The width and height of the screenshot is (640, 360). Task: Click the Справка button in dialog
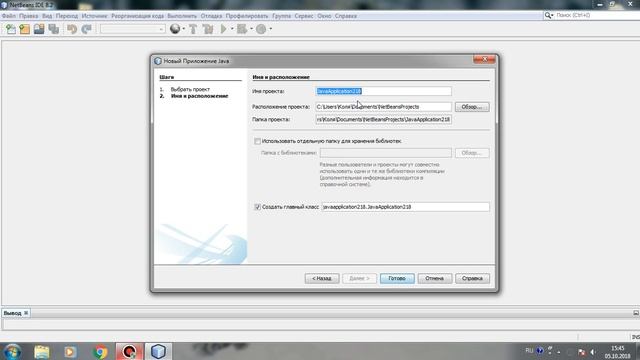(x=472, y=278)
